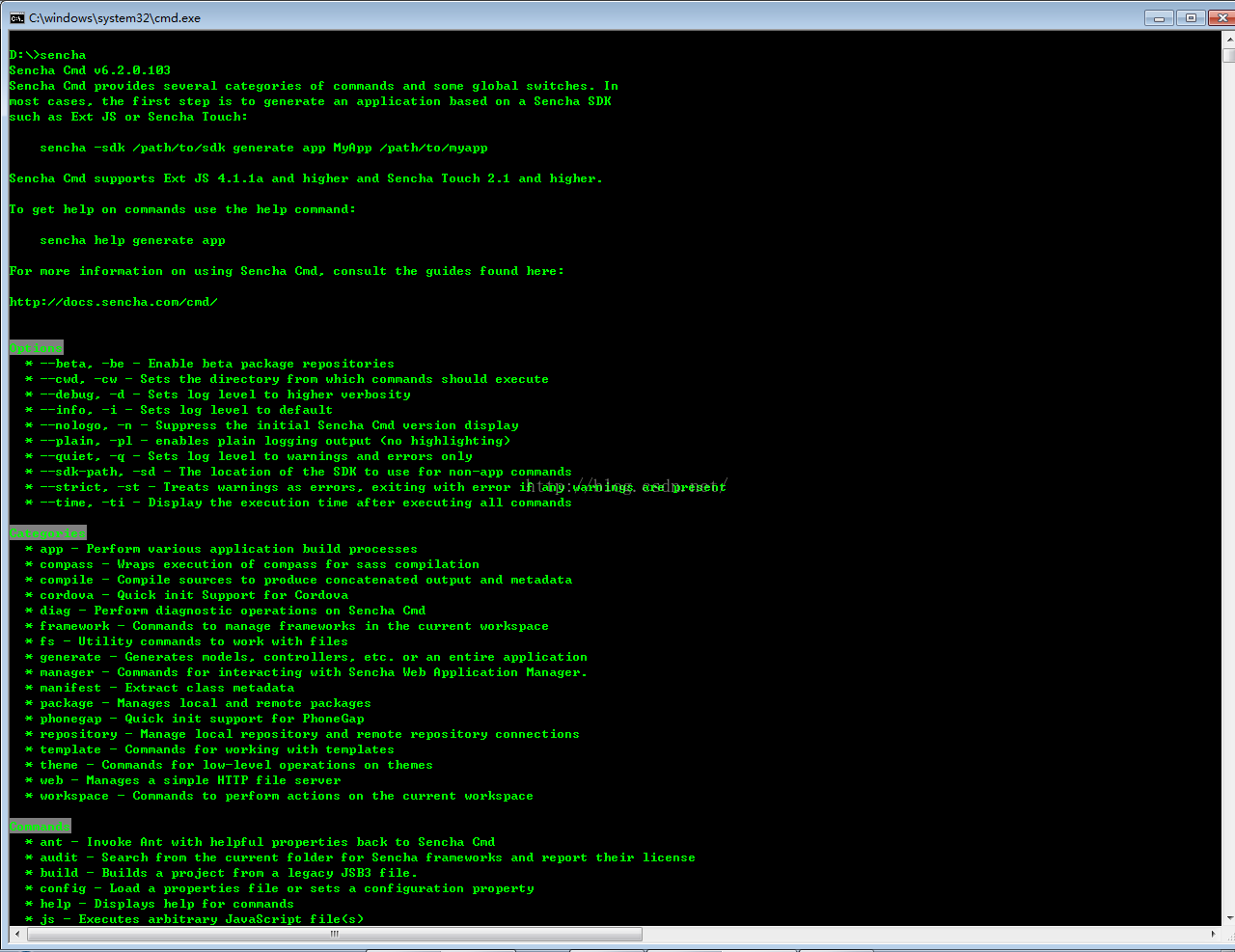Click 'web - Manages a simple HTTP file server'

[x=182, y=780]
